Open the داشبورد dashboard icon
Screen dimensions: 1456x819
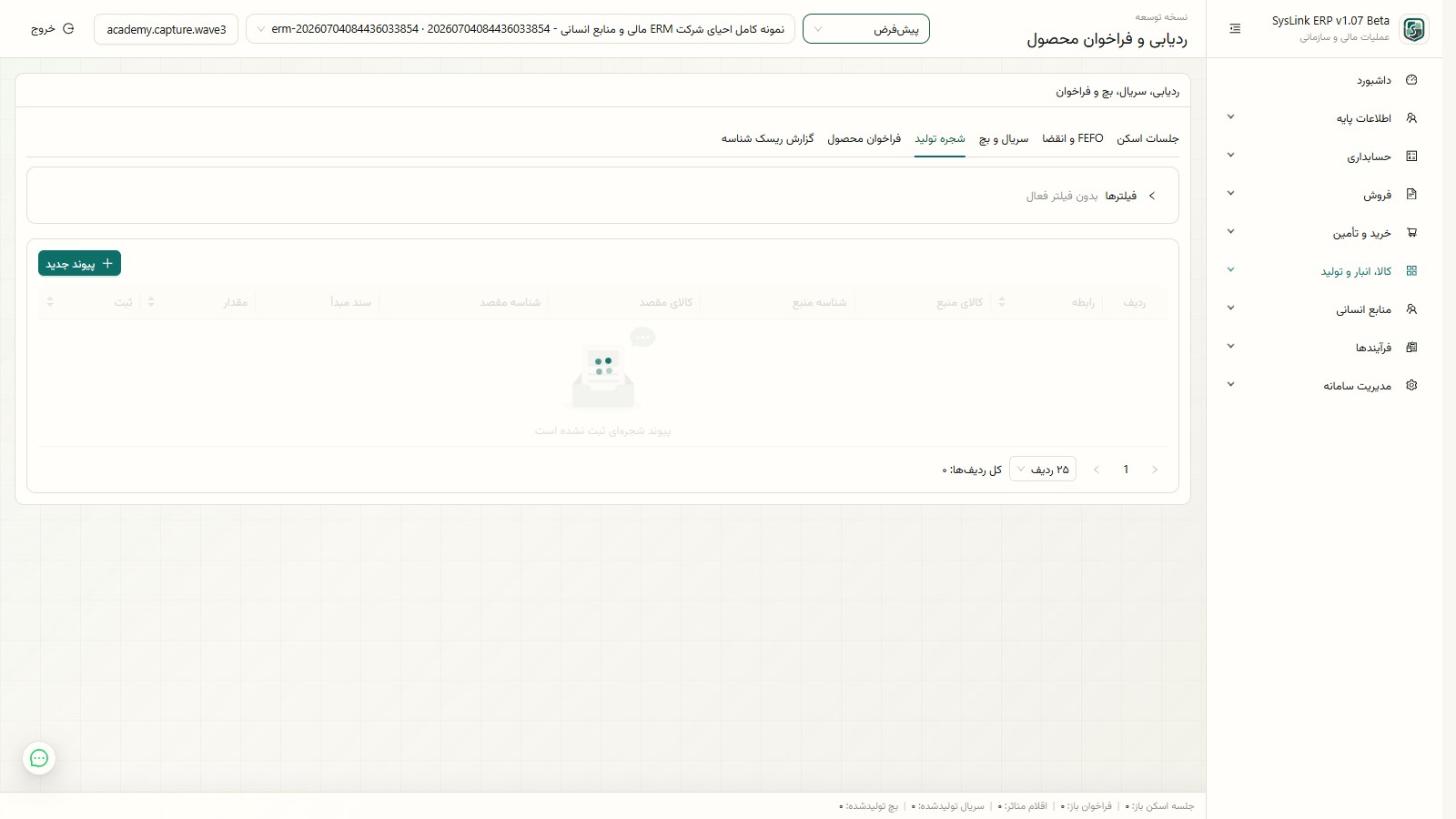click(1411, 80)
